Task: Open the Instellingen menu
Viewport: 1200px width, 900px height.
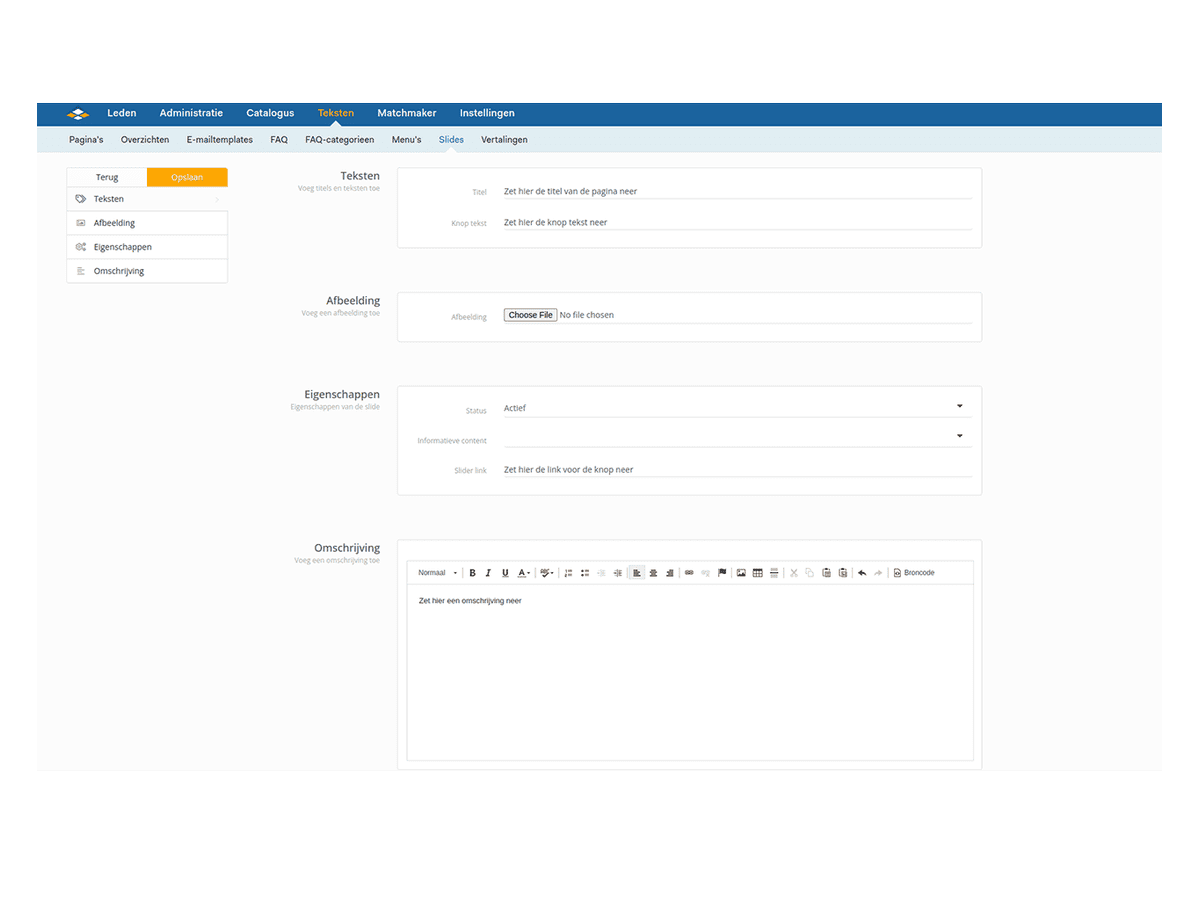Action: click(487, 113)
